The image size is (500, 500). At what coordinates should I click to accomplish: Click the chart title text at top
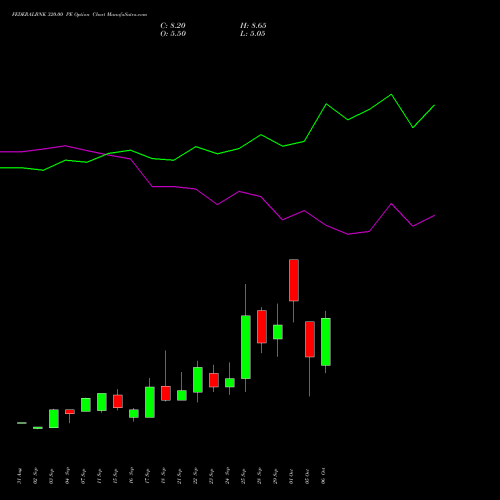[x=79, y=15]
